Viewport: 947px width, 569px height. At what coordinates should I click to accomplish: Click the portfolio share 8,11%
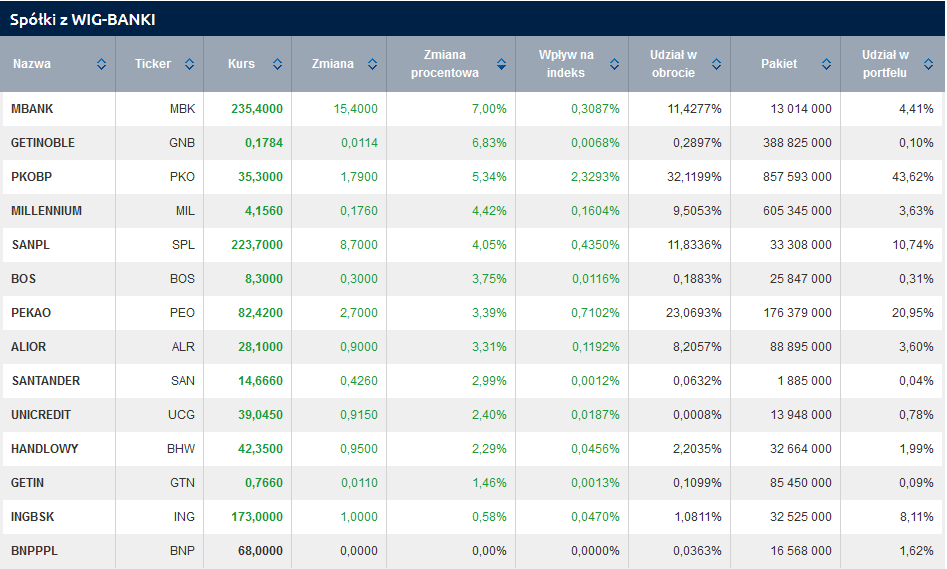(916, 517)
